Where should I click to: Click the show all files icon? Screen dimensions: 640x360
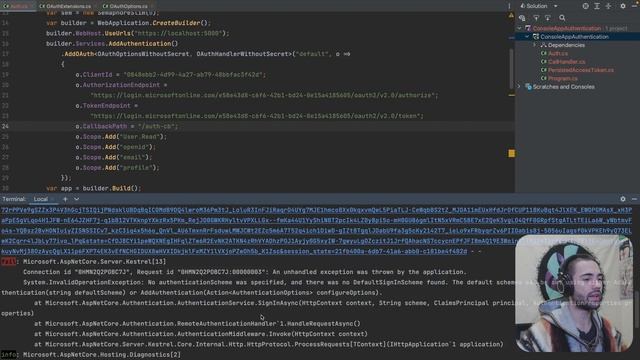tap(522, 18)
